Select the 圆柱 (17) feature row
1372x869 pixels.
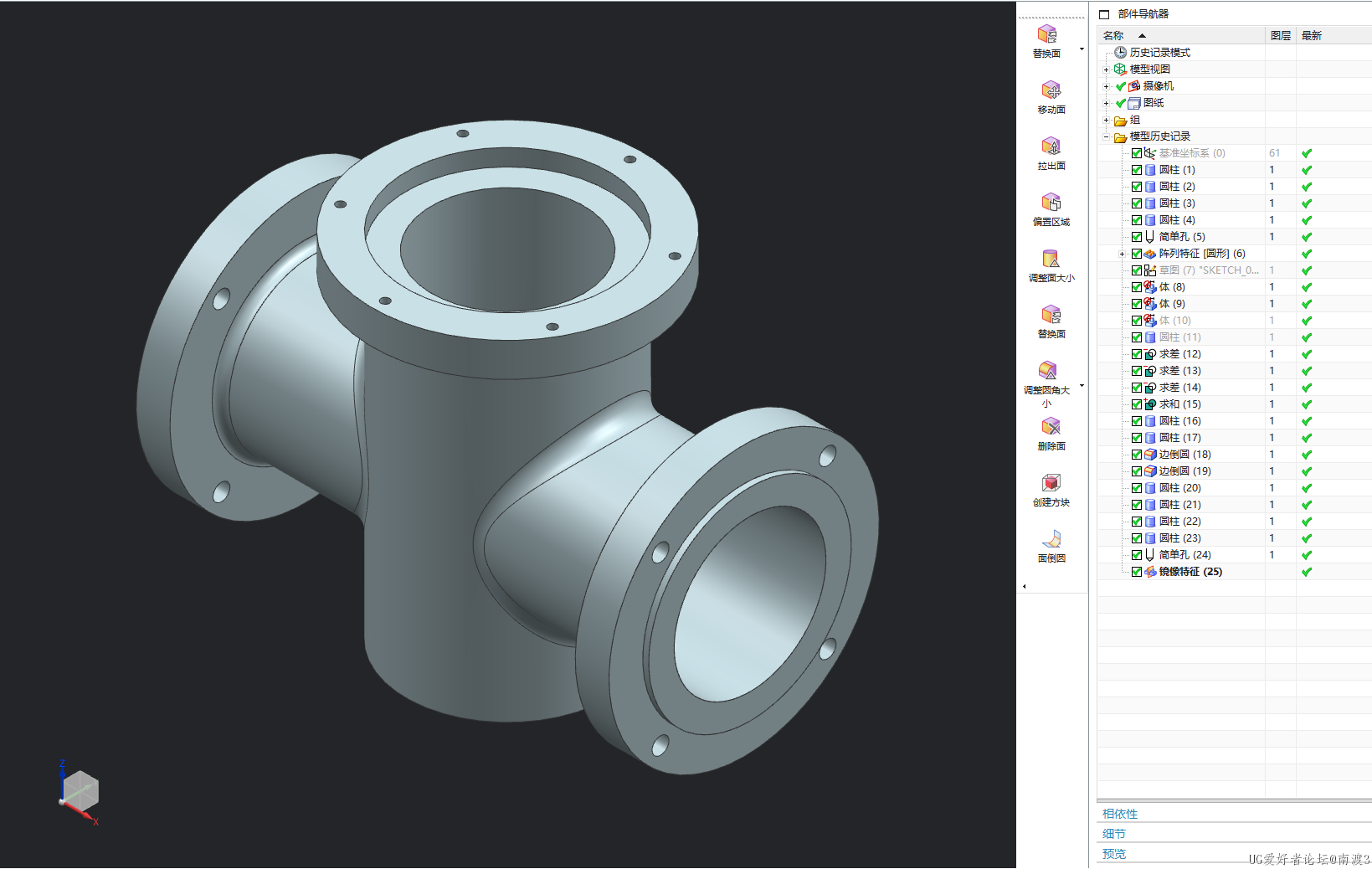tap(1234, 437)
